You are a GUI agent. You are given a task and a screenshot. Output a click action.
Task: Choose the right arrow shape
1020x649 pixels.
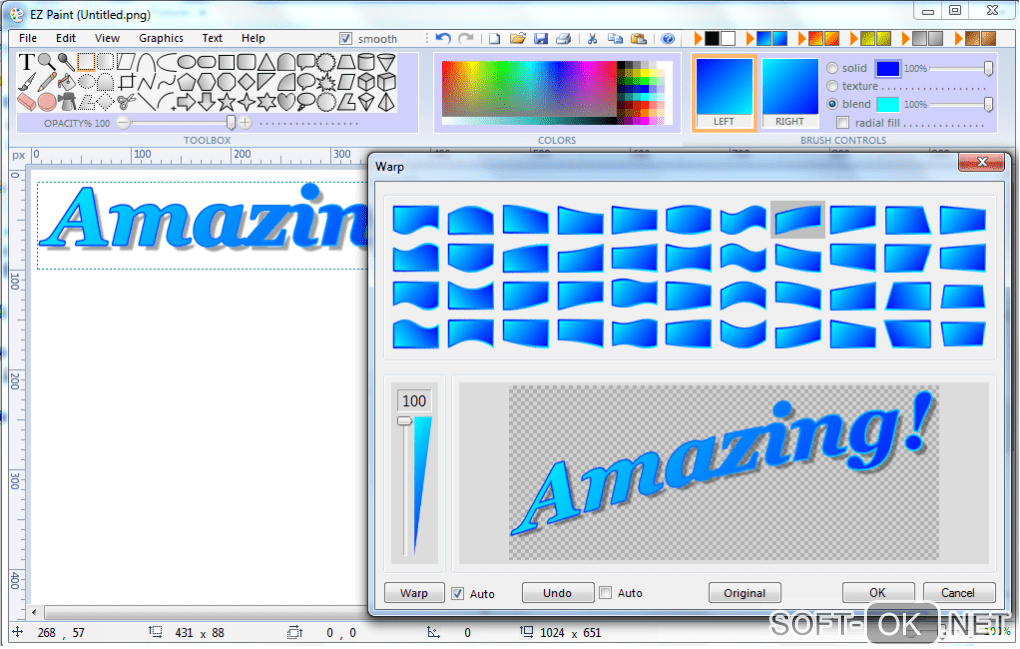(186, 102)
